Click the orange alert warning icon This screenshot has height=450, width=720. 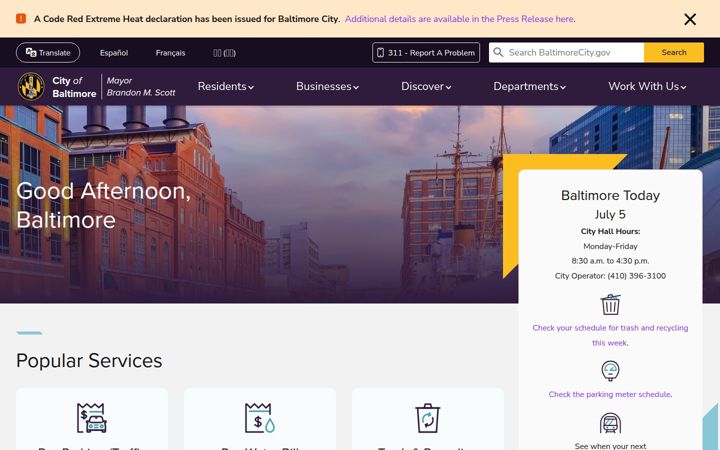click(x=21, y=18)
